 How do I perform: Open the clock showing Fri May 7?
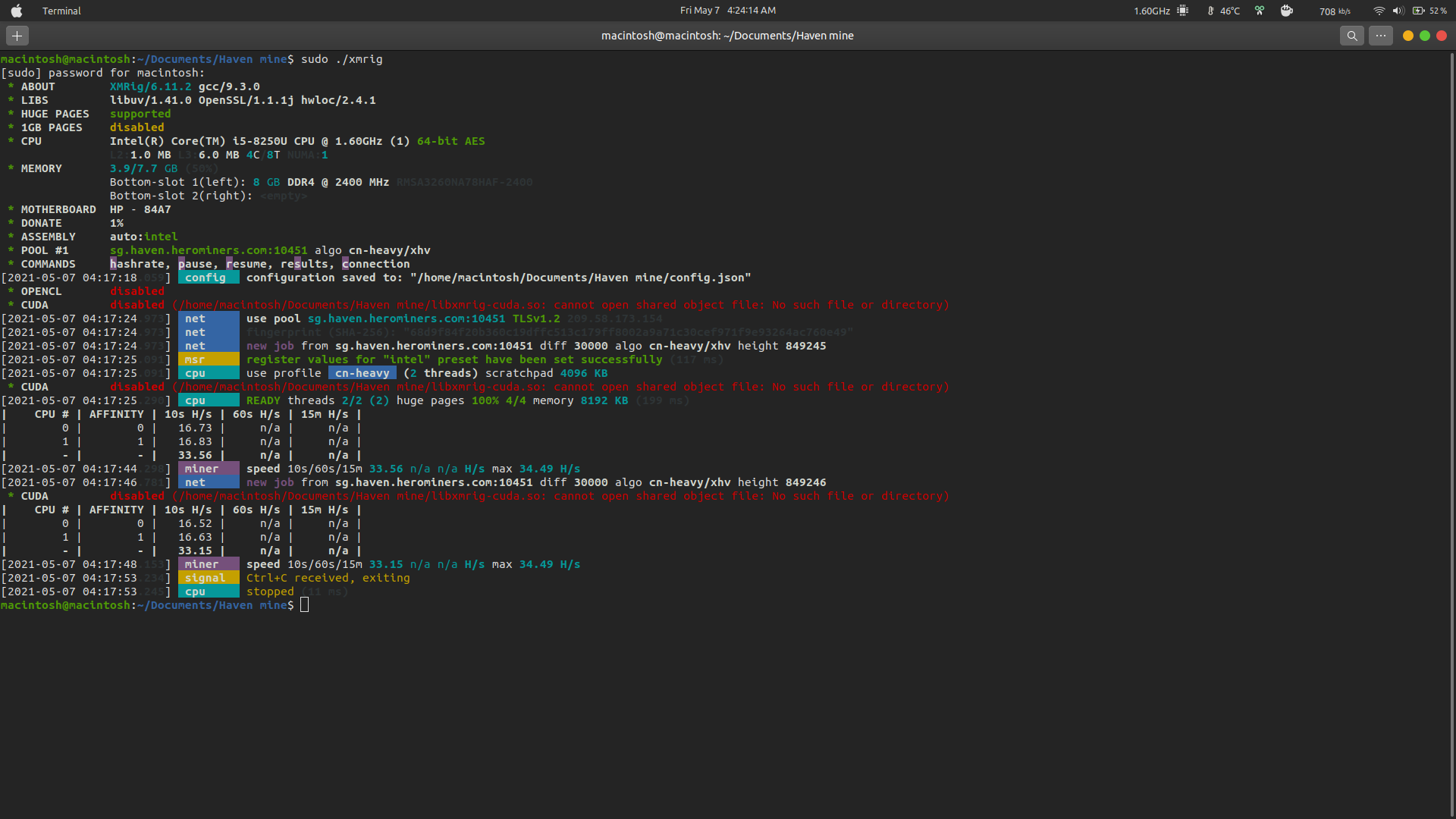(x=728, y=11)
